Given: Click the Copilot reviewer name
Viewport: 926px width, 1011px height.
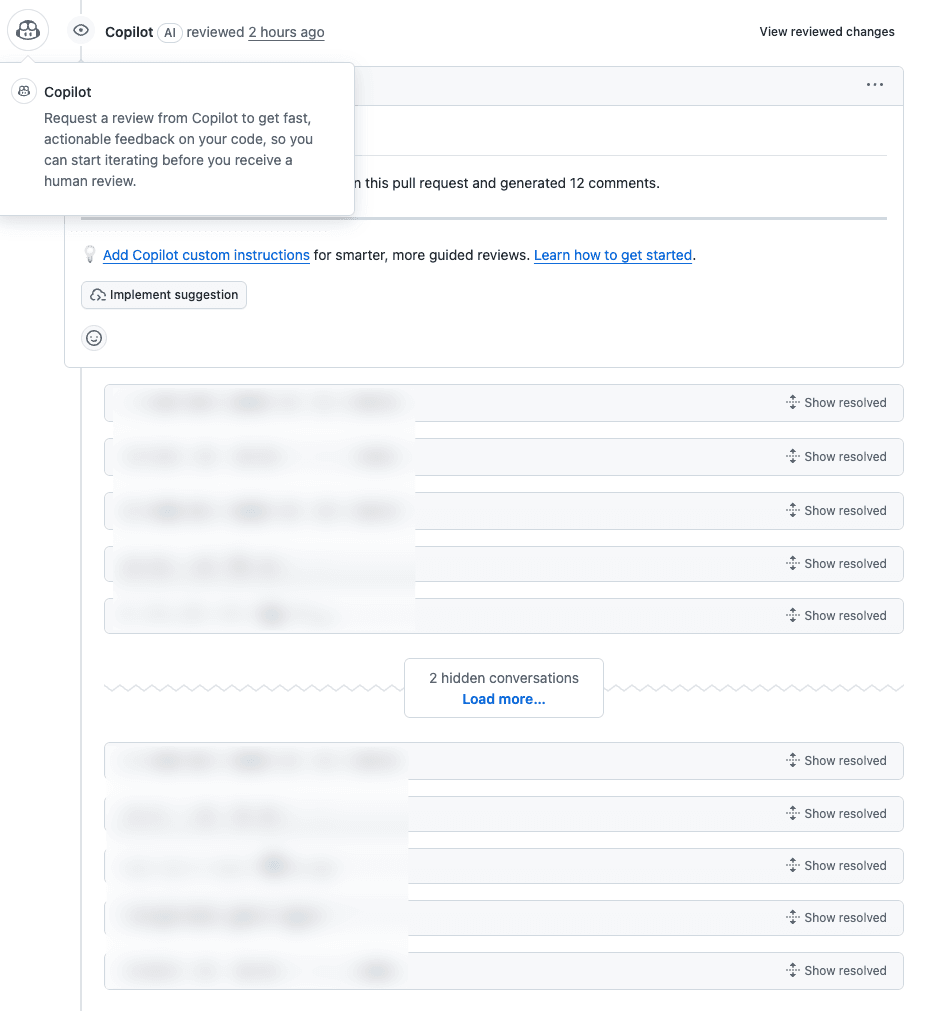Looking at the screenshot, I should (129, 32).
